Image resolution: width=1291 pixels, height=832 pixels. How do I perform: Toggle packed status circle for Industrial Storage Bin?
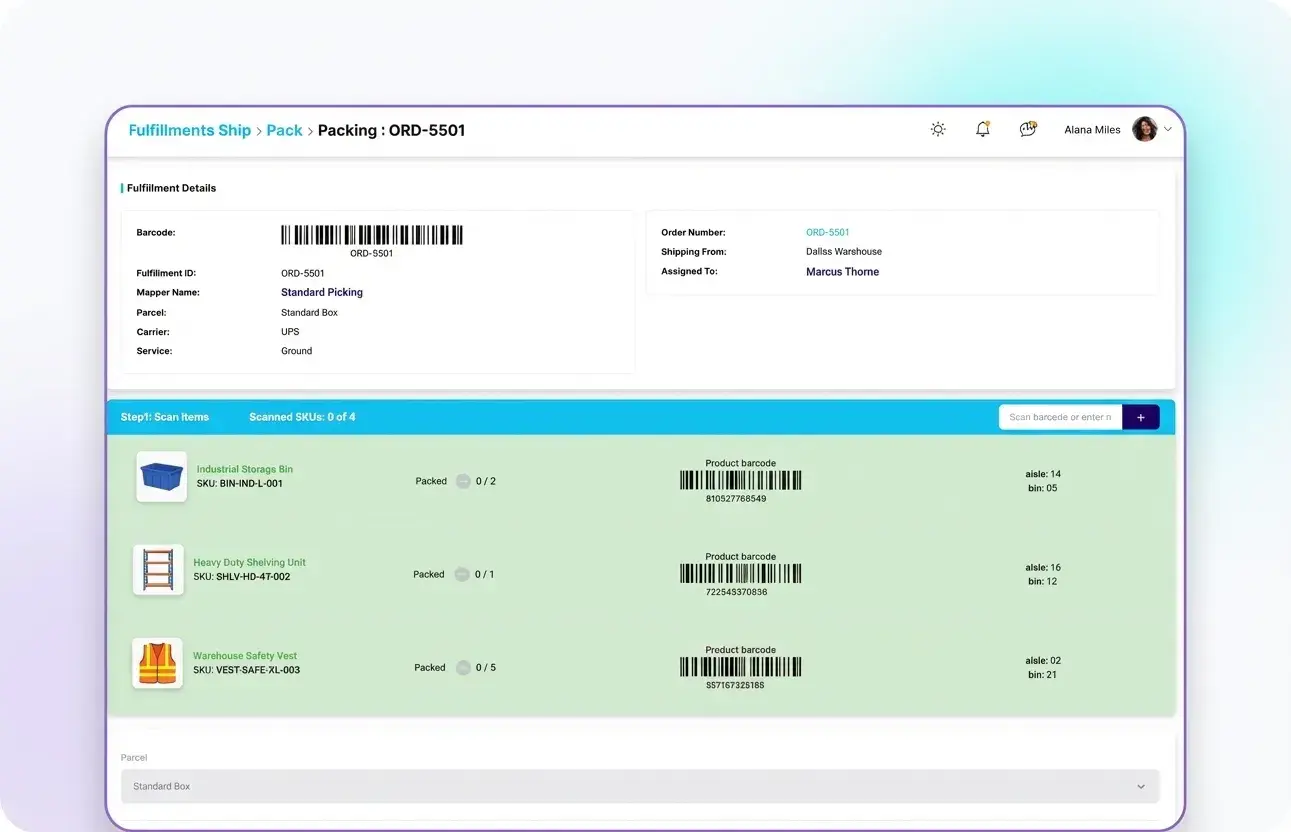click(463, 481)
